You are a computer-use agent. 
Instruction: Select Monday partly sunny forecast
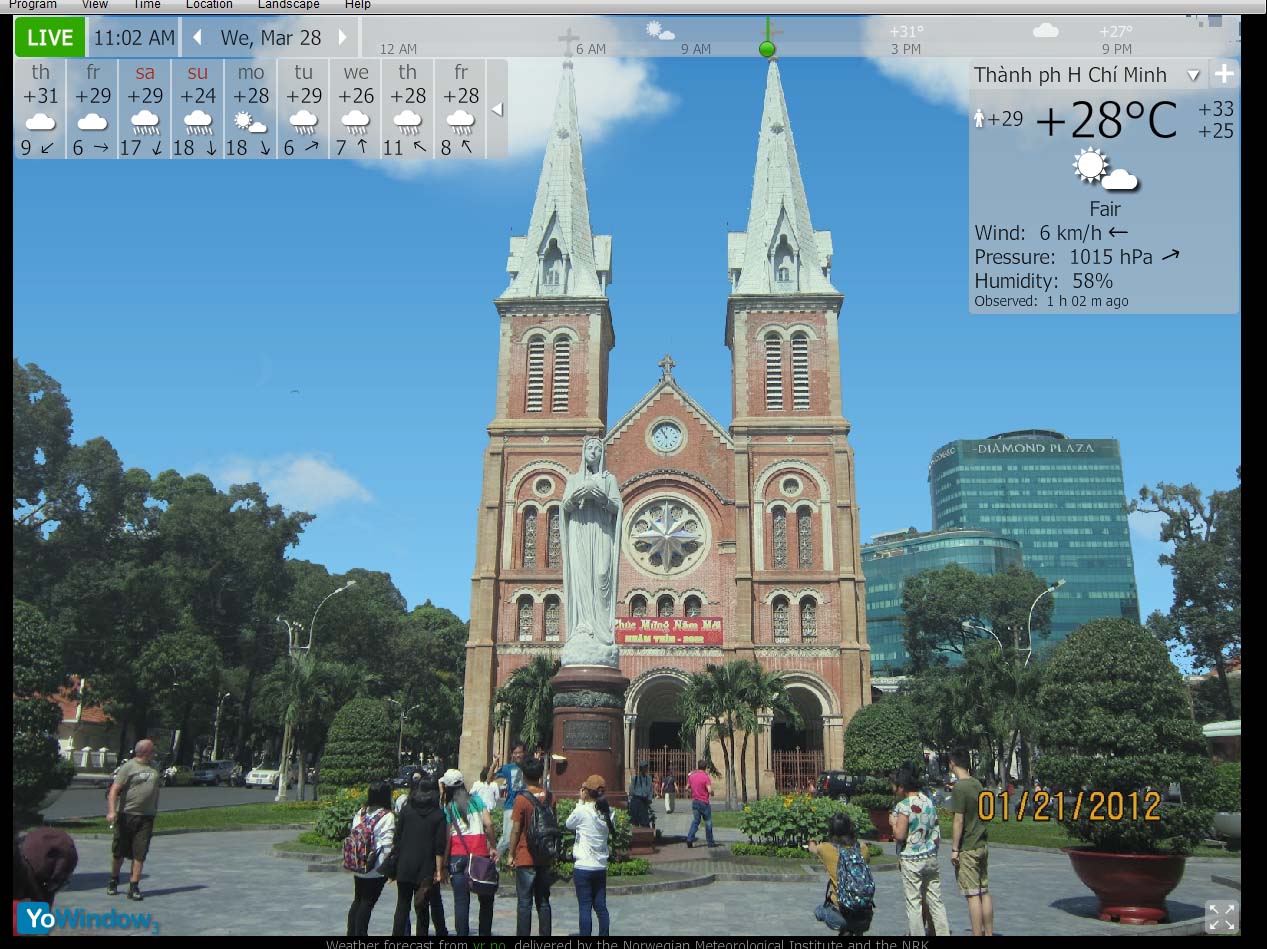tap(250, 109)
